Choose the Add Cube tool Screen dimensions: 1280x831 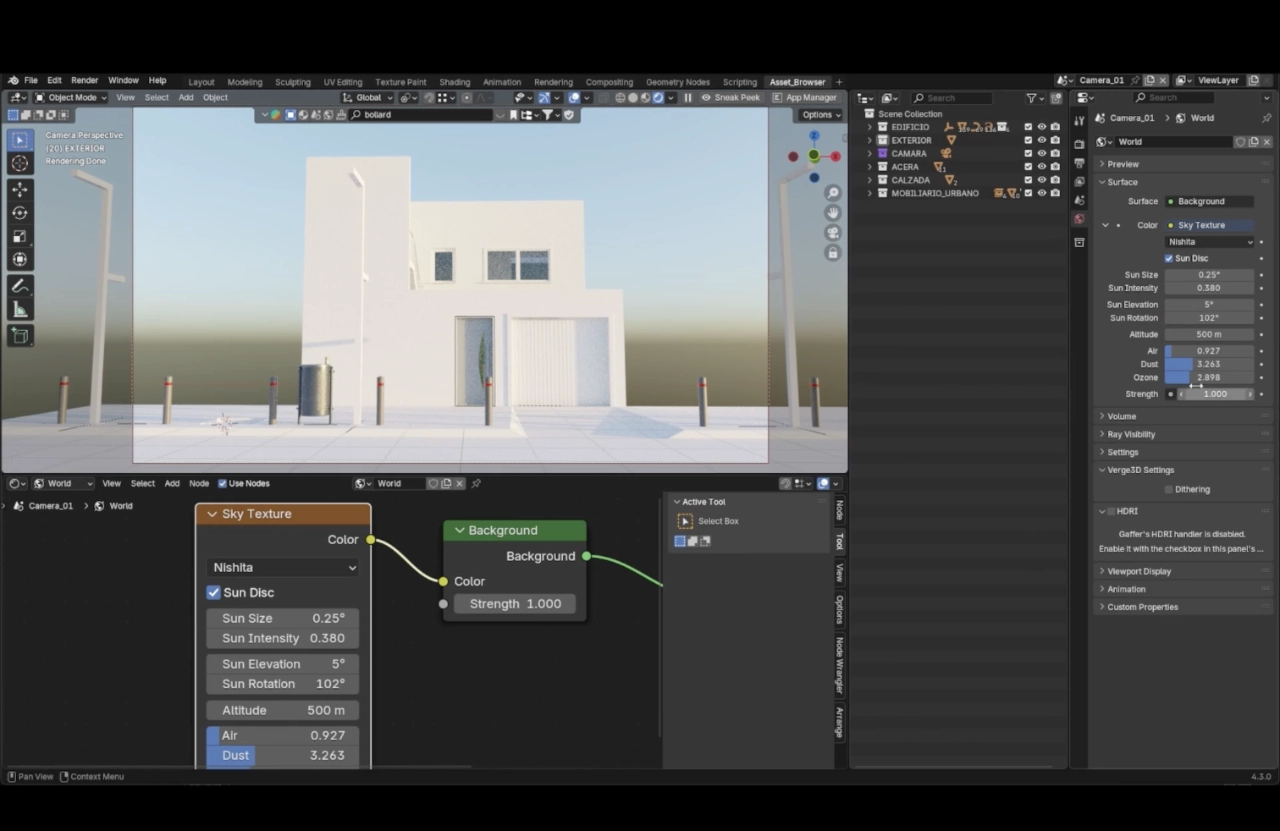pos(20,336)
